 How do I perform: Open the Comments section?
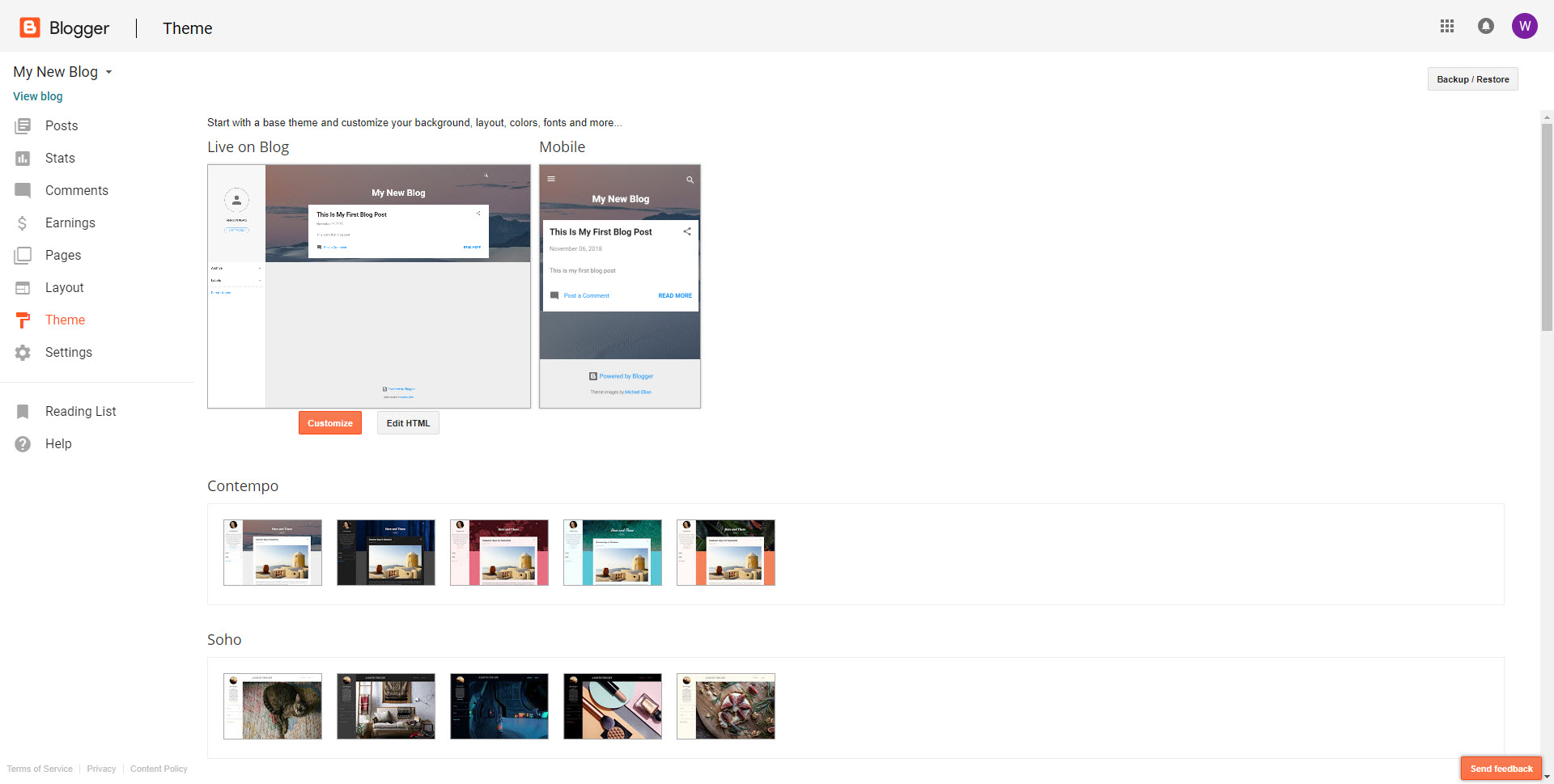[x=76, y=191]
